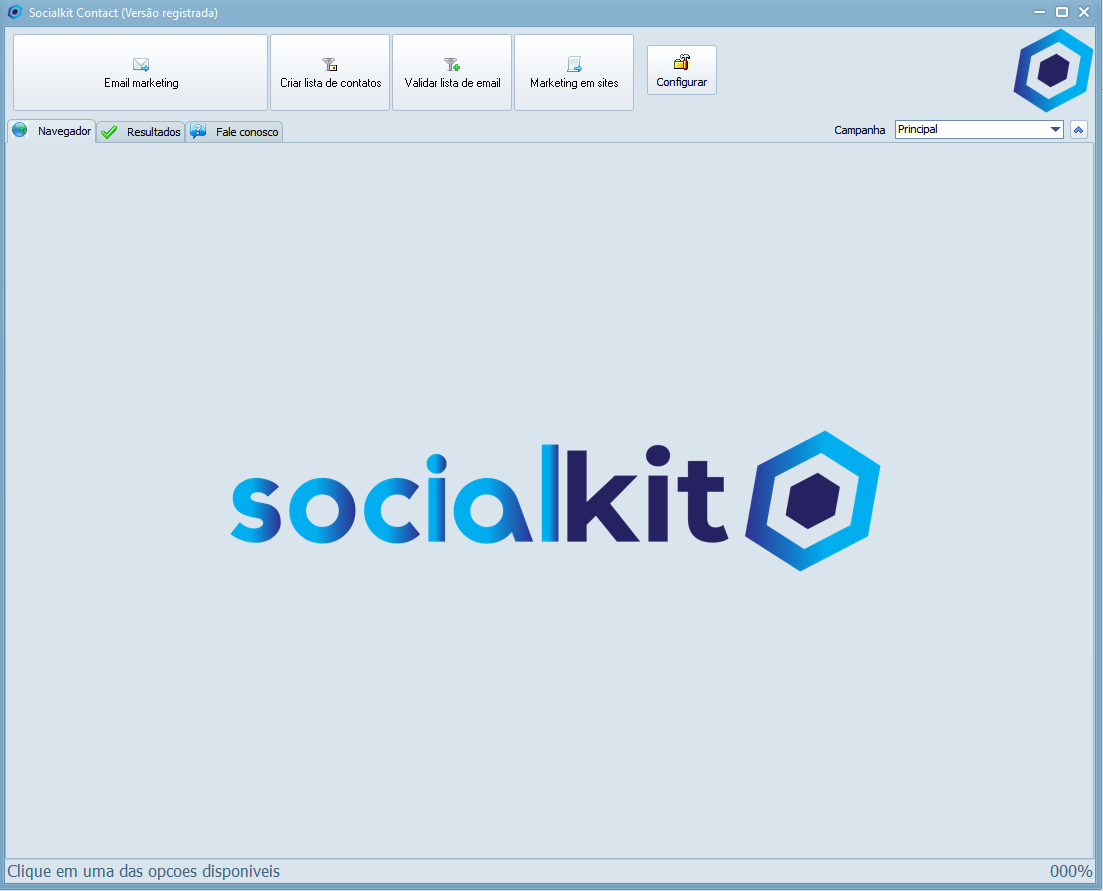
Task: Click the Configurar padlock settings button
Action: pyautogui.click(x=682, y=70)
